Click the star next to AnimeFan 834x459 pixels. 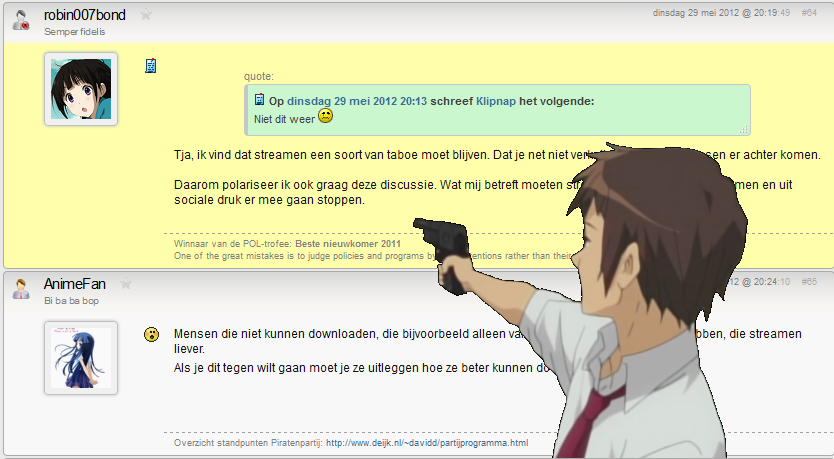[126, 283]
